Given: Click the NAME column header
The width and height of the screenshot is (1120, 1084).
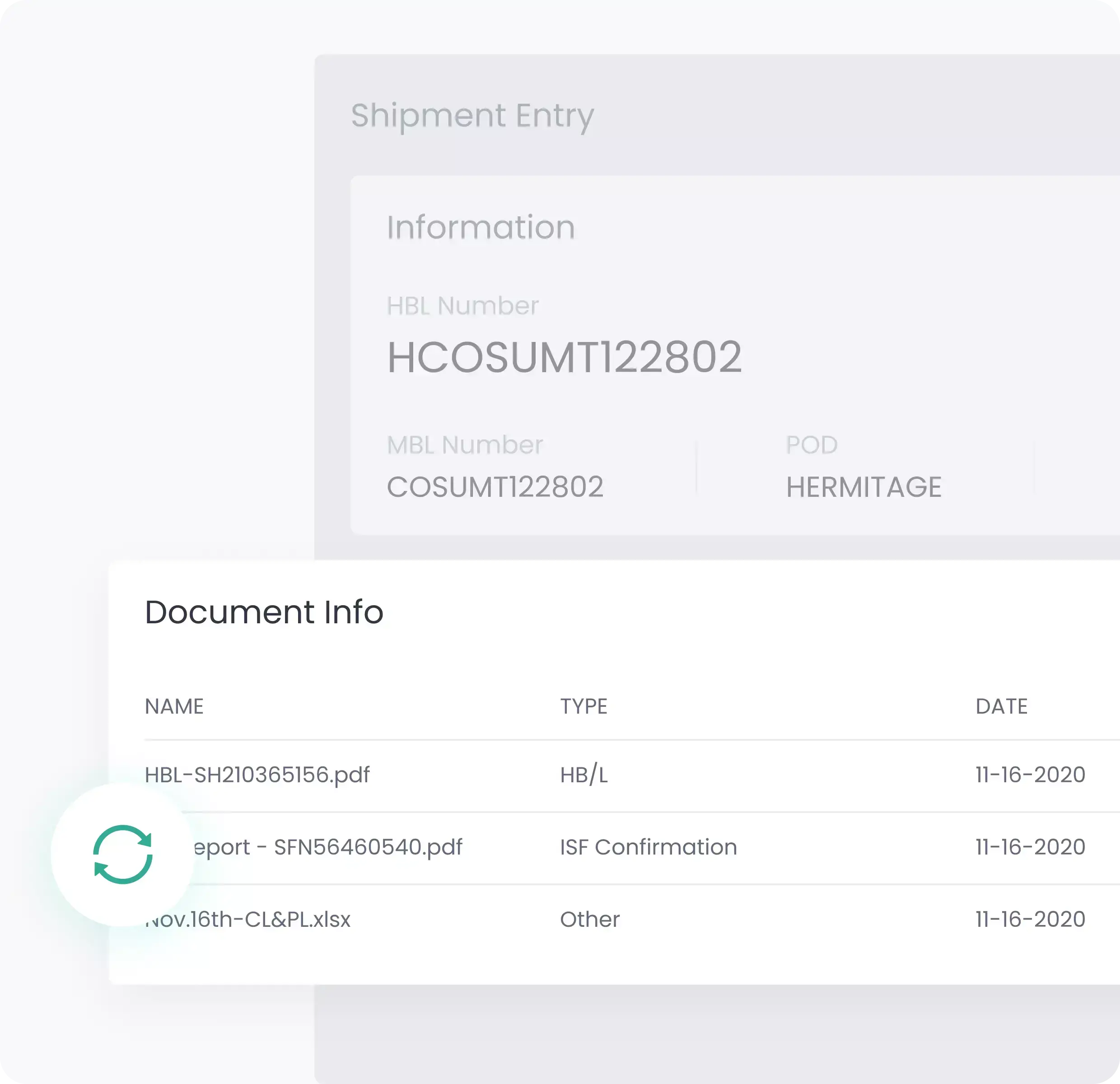Looking at the screenshot, I should (174, 706).
